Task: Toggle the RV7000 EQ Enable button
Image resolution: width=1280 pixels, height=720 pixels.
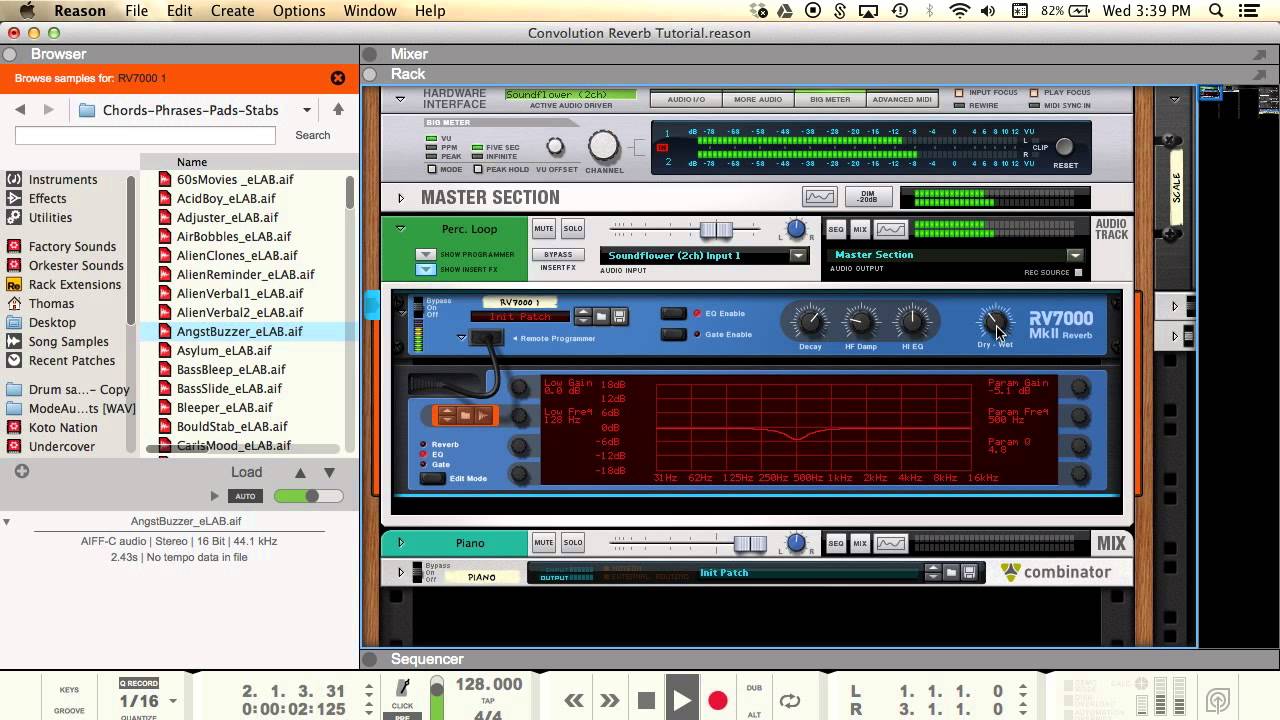Action: [674, 314]
